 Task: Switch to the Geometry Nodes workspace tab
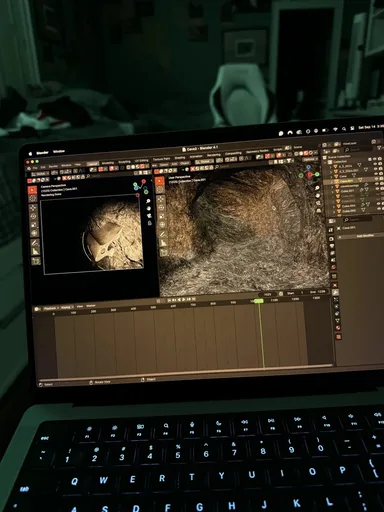257,151
